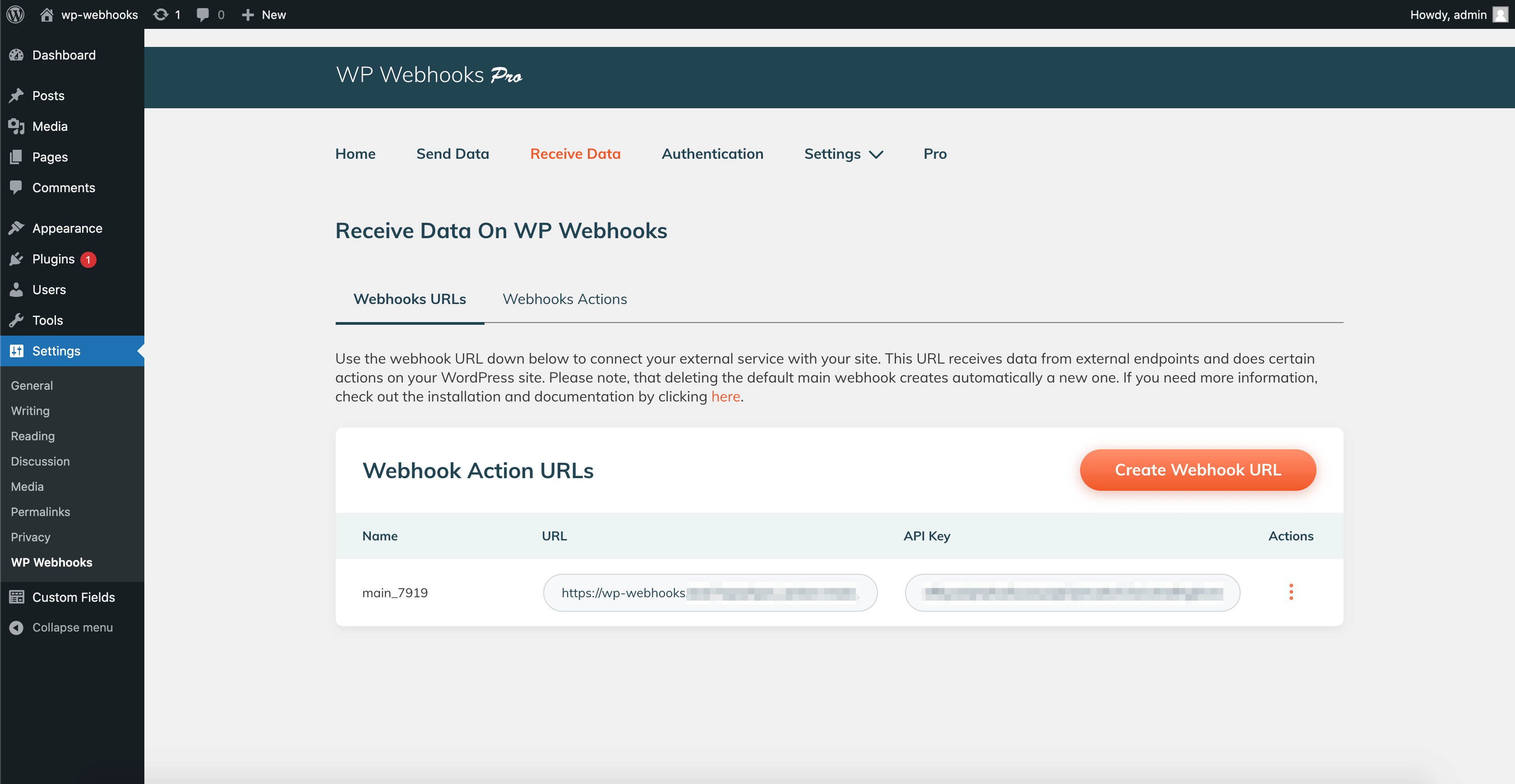Click the Plugins menu icon
Screen dimensions: 1515x784
pos(17,258)
